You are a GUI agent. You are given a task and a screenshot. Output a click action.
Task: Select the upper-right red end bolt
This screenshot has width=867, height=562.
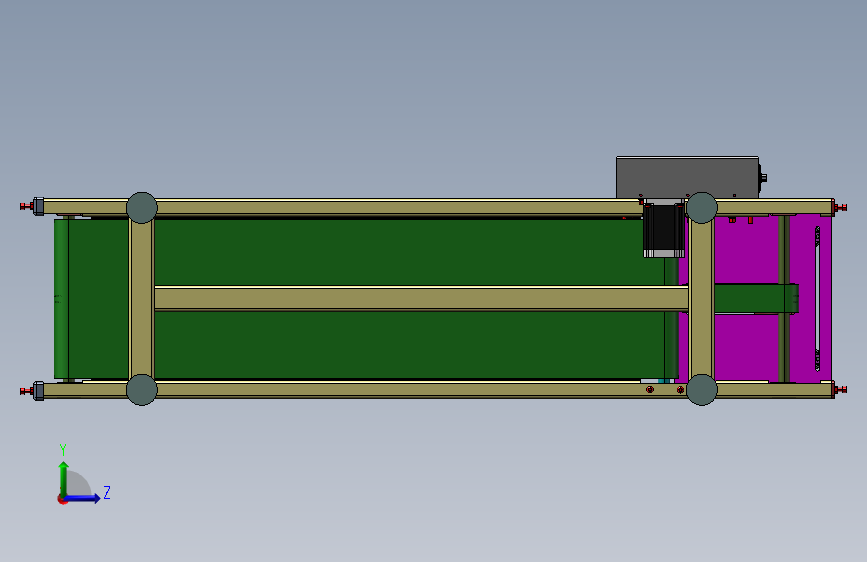(840, 208)
